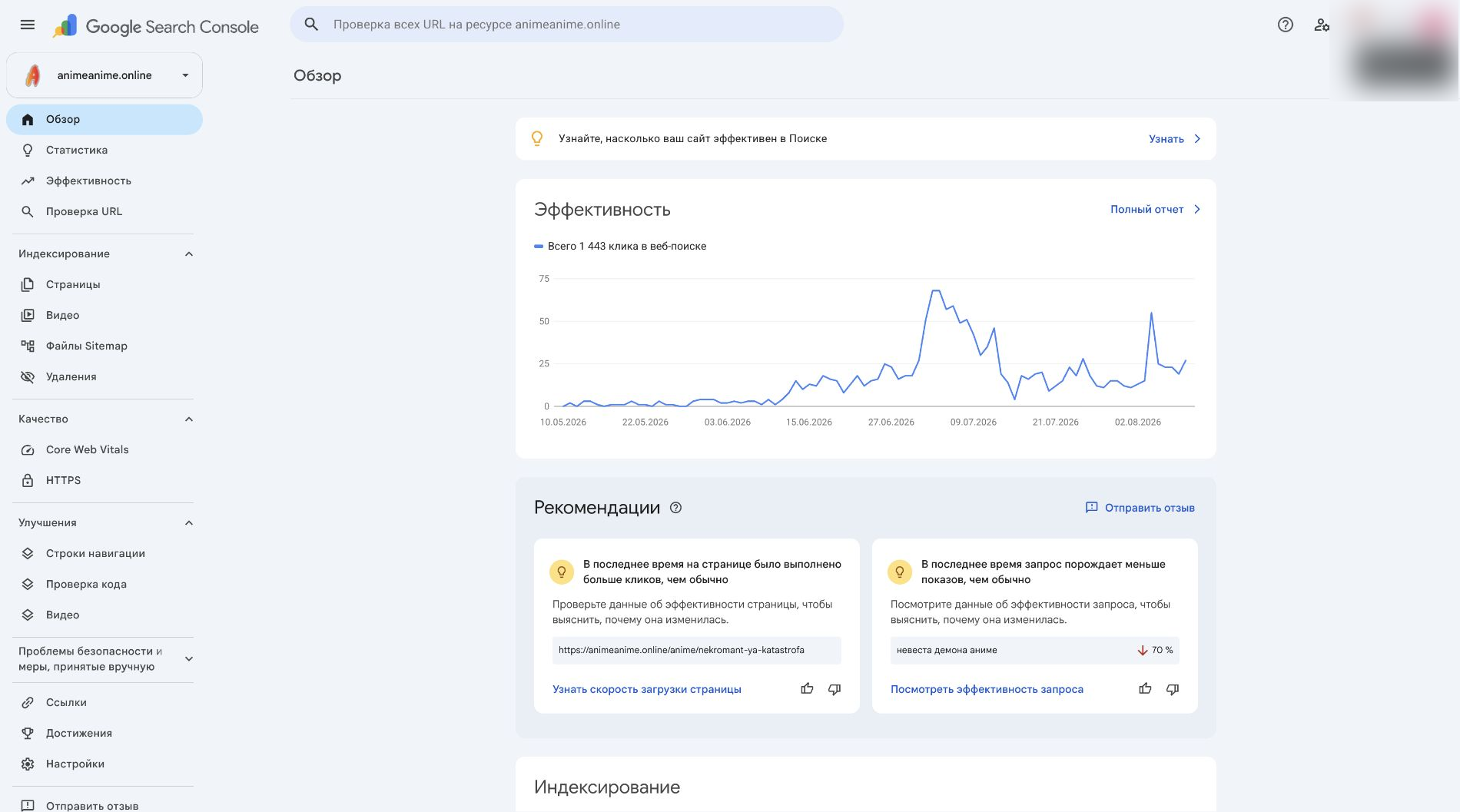Screen dimensions: 1460x812
Task: Open the help question mark icon
Action: 1286,25
